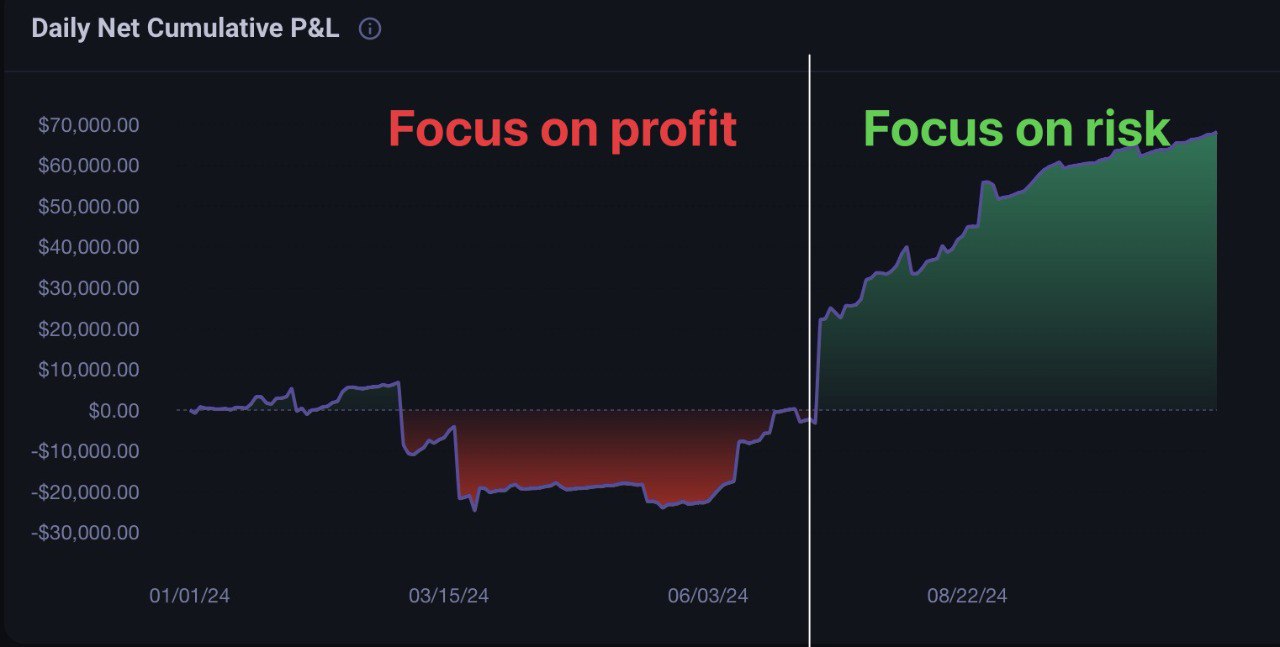Image resolution: width=1280 pixels, height=647 pixels.
Task: Click the $70,000.00 y-axis label
Action: click(x=88, y=125)
